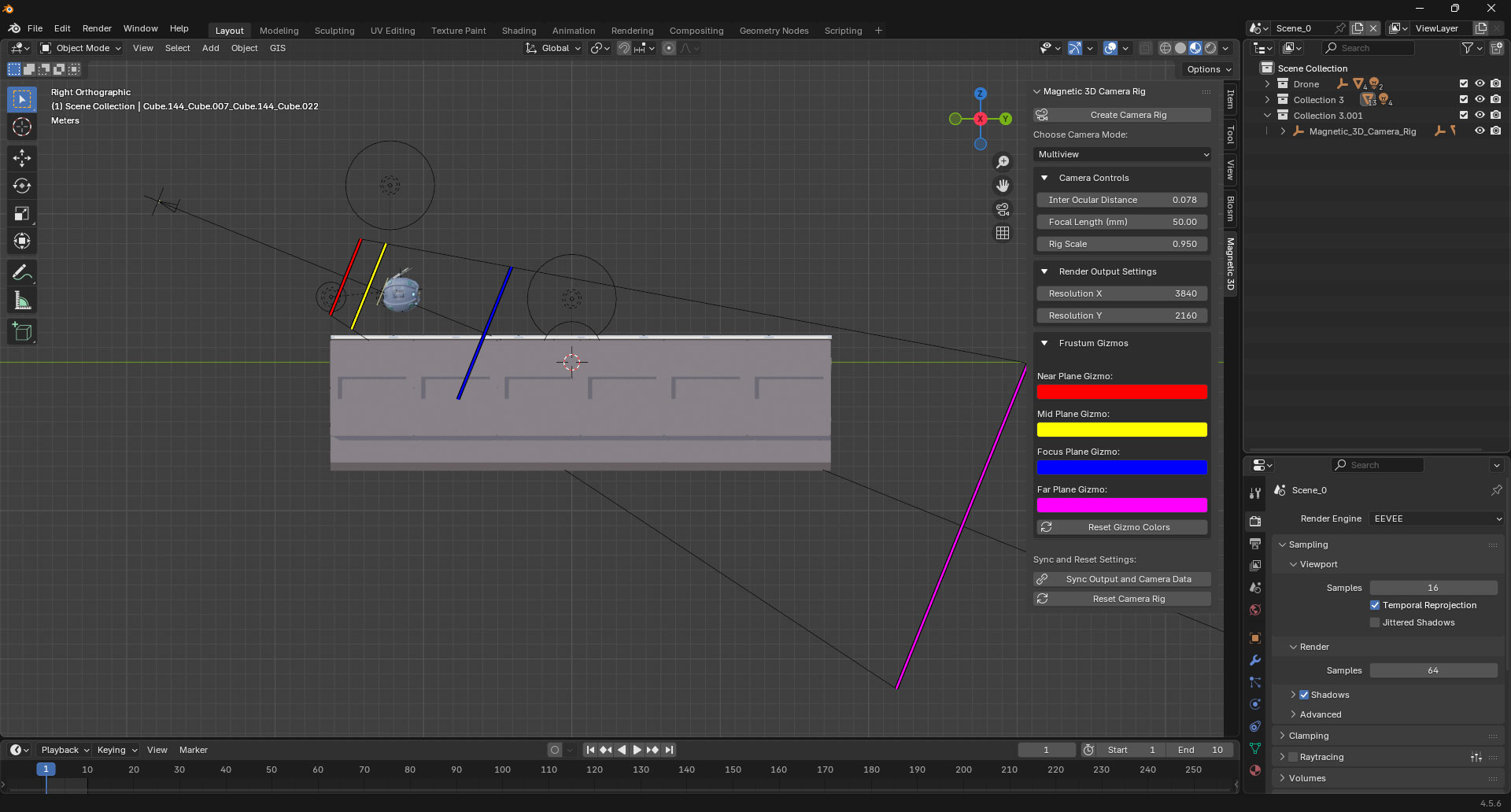
Task: Switch to the Shading workspace tab
Action: pyautogui.click(x=519, y=31)
